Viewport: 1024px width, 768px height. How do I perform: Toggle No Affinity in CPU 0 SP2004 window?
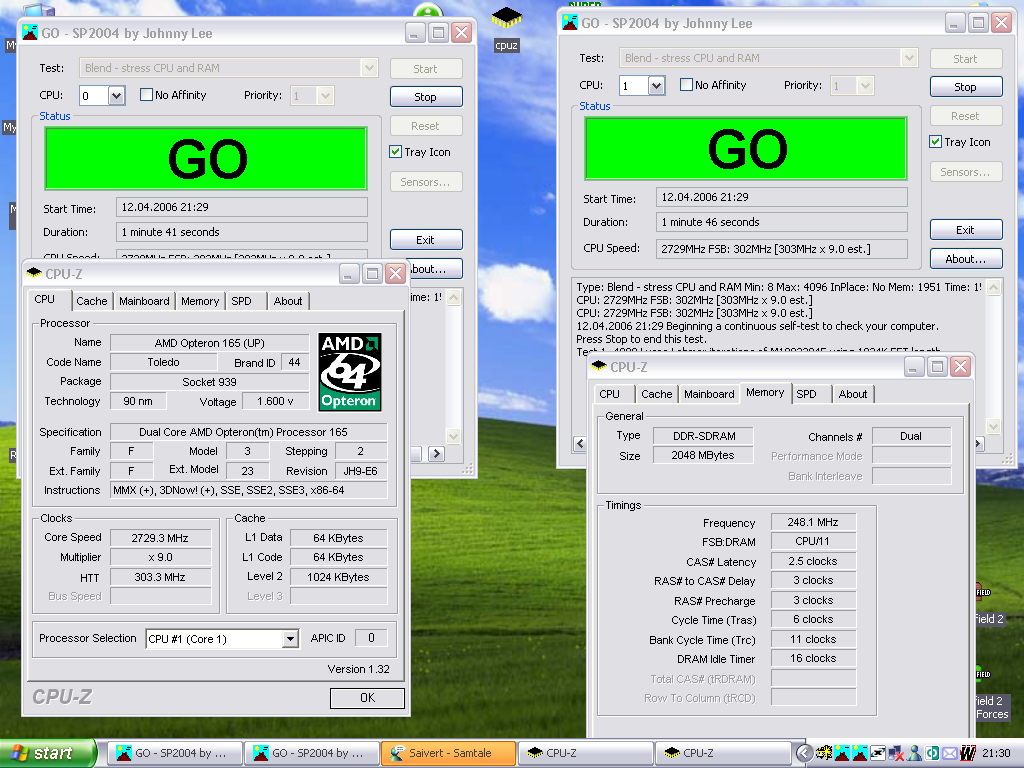pyautogui.click(x=146, y=95)
